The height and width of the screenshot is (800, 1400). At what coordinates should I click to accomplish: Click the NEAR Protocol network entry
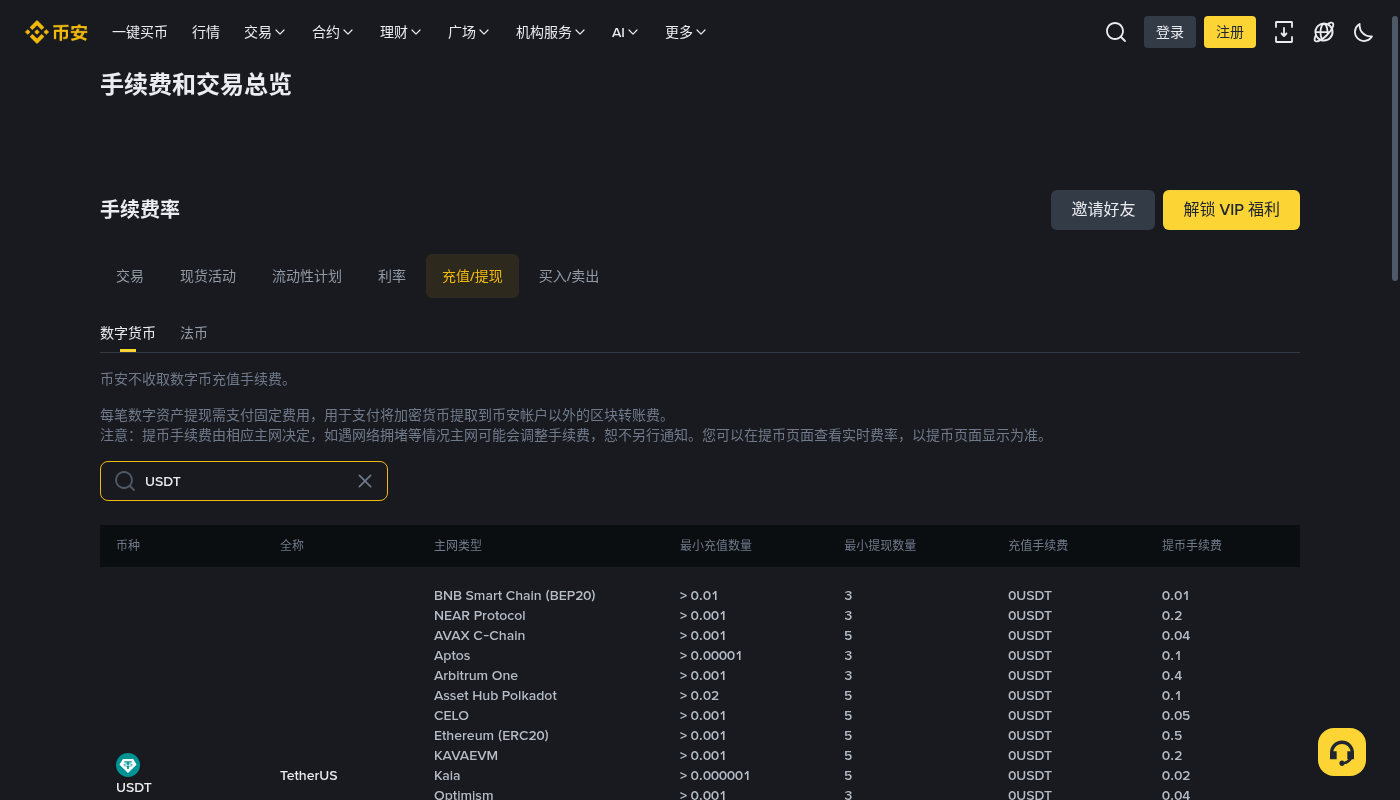[x=479, y=615]
